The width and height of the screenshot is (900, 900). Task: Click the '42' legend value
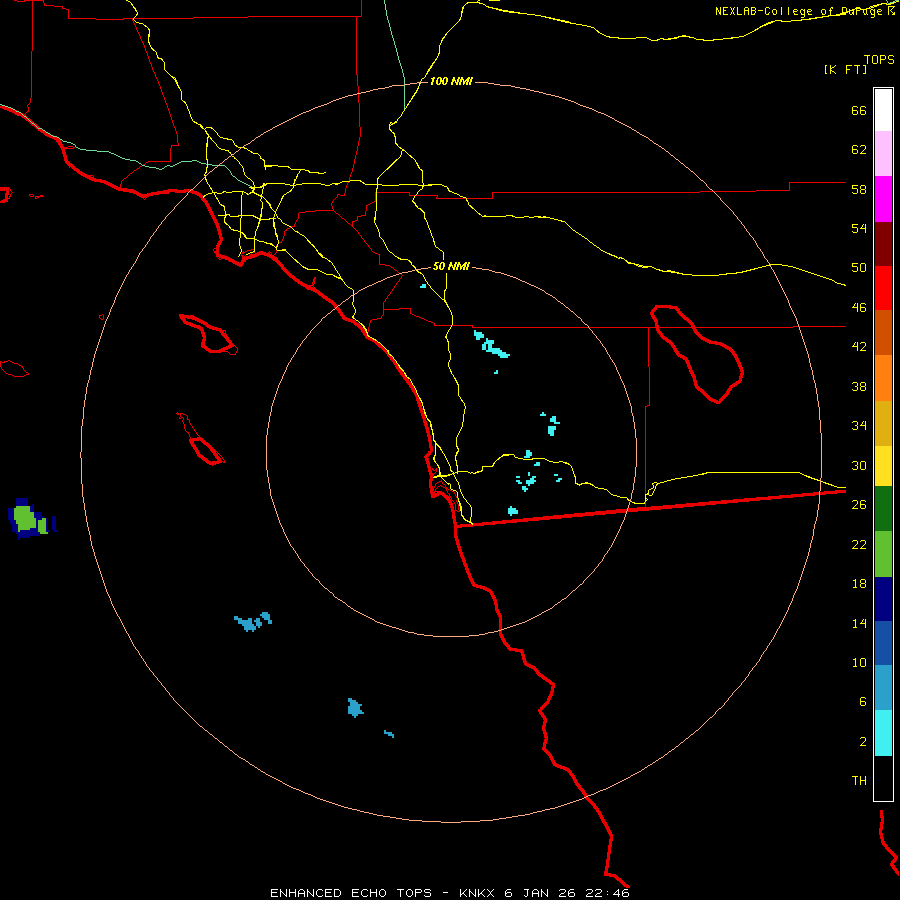pyautogui.click(x=859, y=347)
